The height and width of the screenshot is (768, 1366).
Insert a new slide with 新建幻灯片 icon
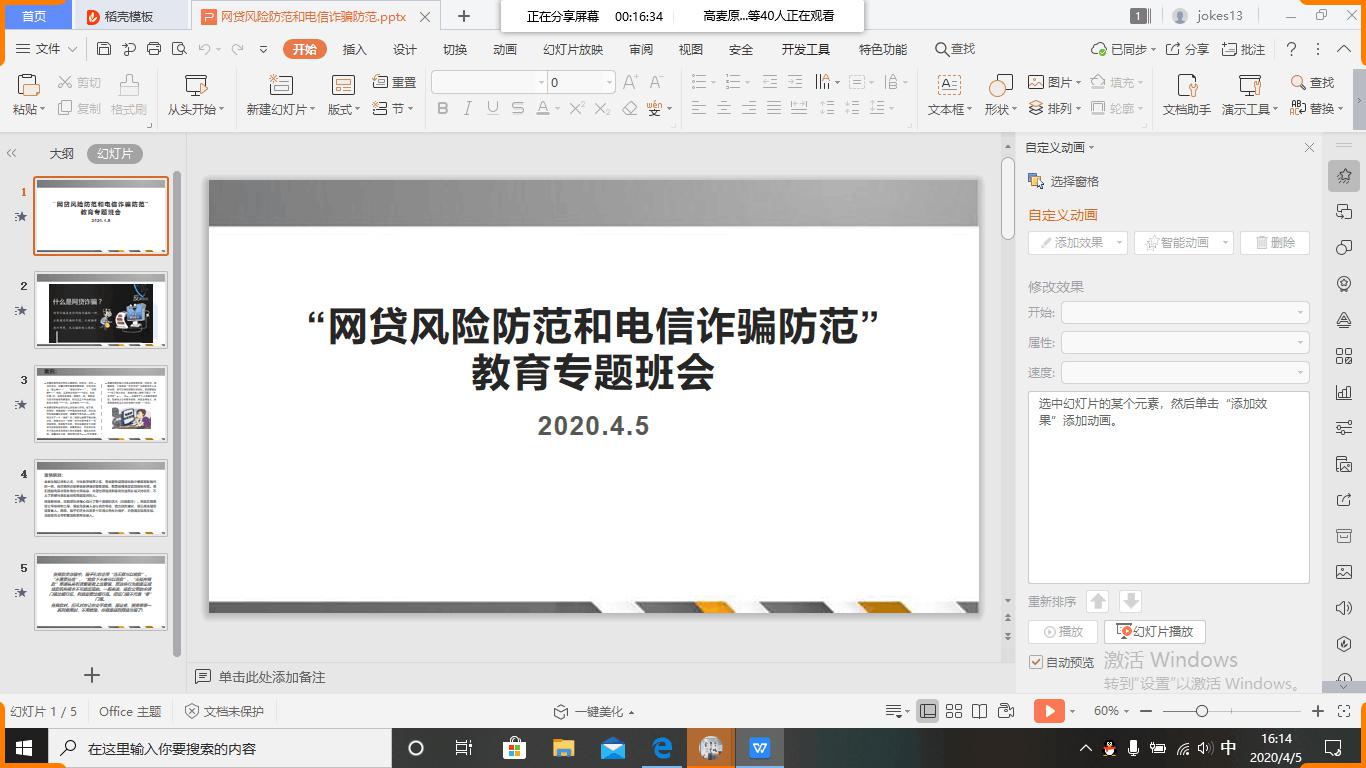280,86
